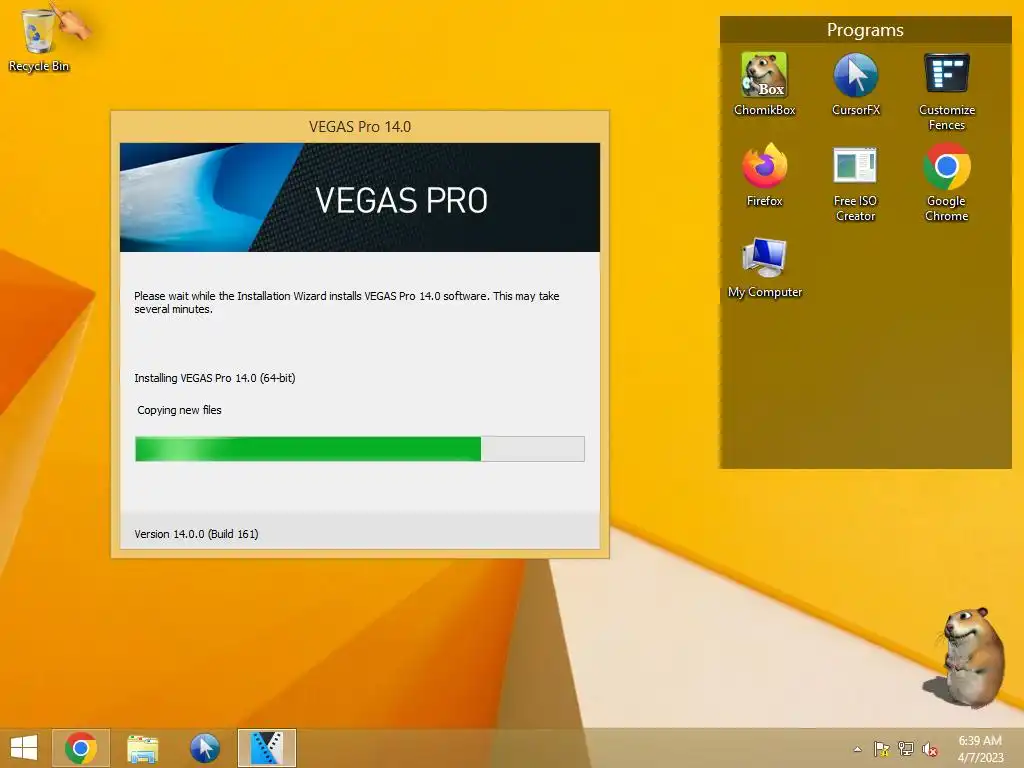This screenshot has height=768, width=1024.
Task: Open My Computer in the Programs fence
Action: point(765,268)
